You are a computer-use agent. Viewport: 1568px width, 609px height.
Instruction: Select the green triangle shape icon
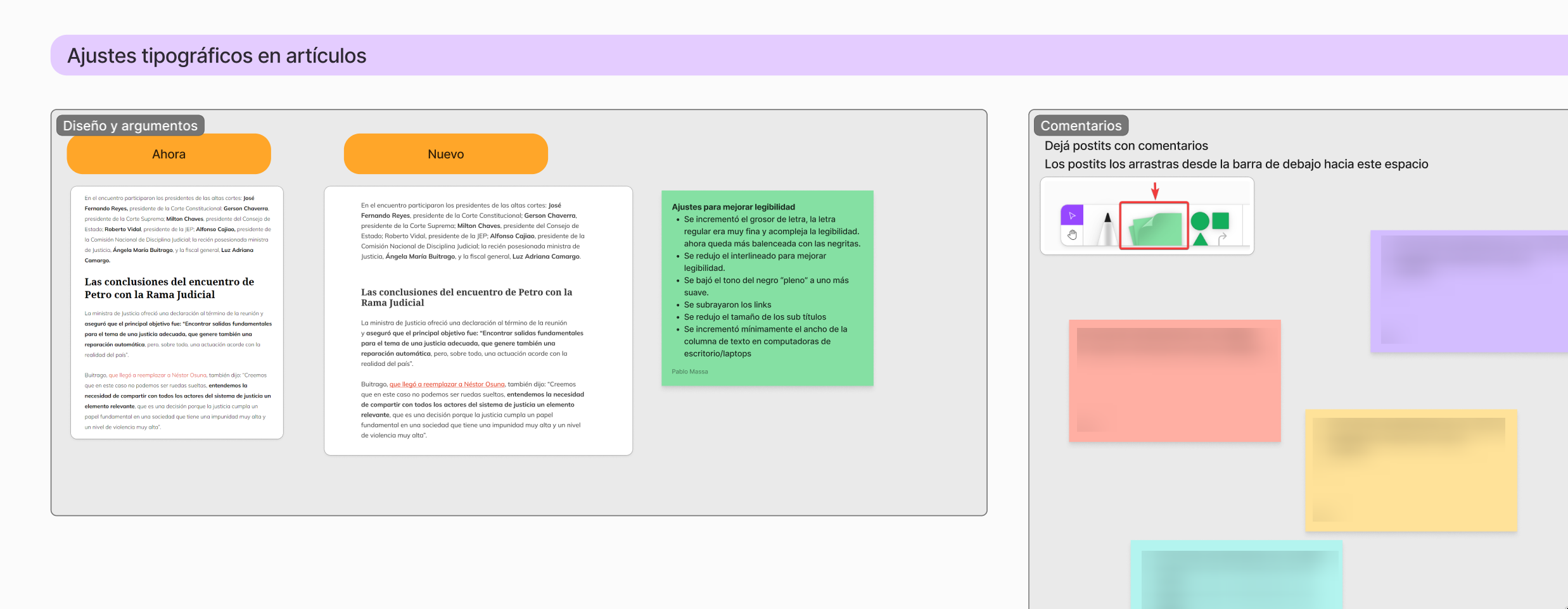pos(1200,239)
